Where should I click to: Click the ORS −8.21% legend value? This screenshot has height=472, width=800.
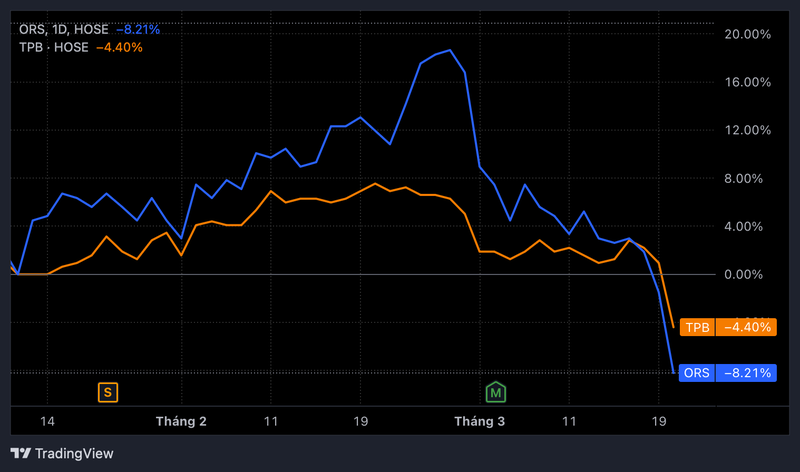(x=138, y=29)
